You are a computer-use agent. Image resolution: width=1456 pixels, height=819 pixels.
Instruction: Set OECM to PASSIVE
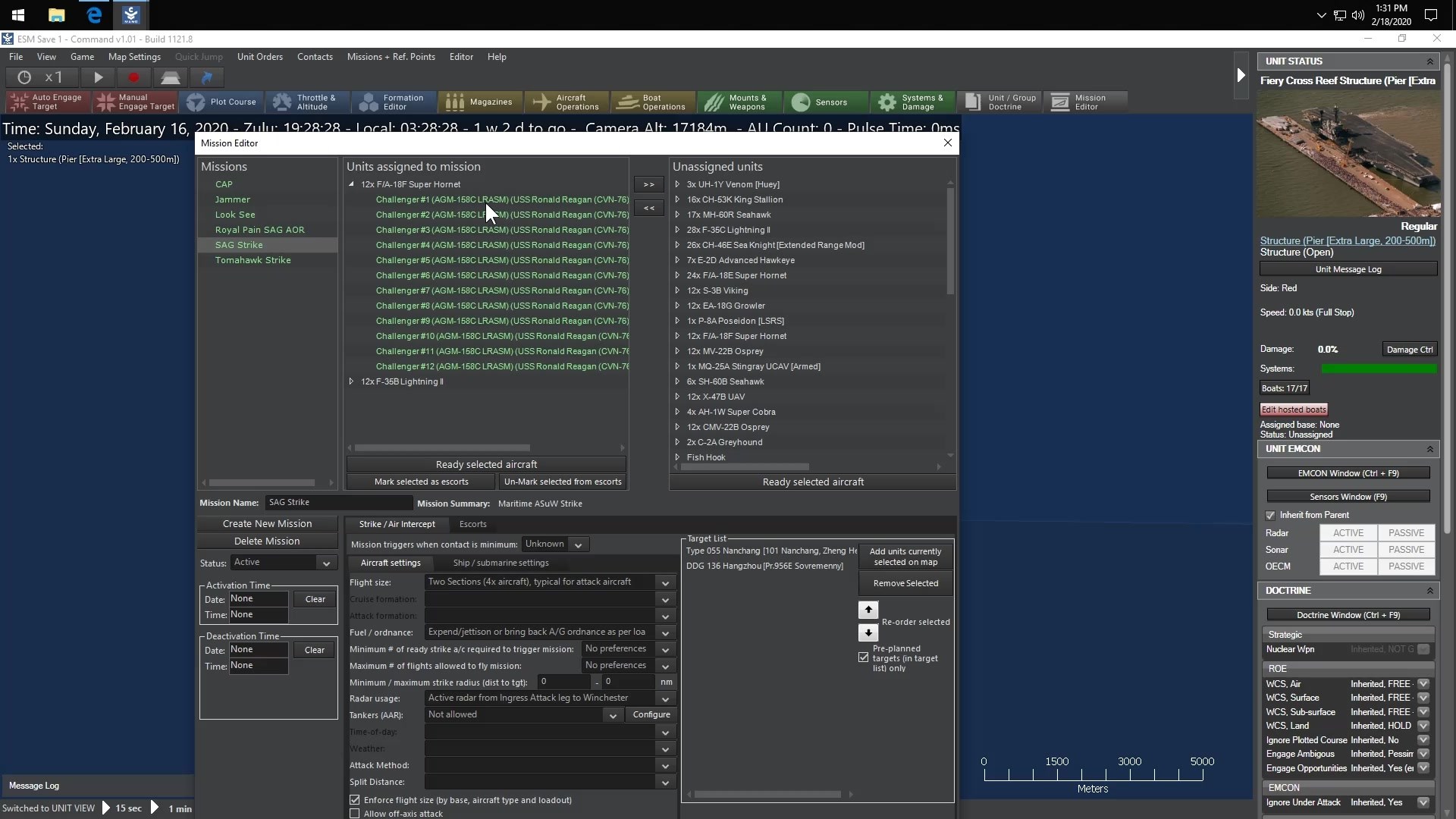pyautogui.click(x=1407, y=566)
